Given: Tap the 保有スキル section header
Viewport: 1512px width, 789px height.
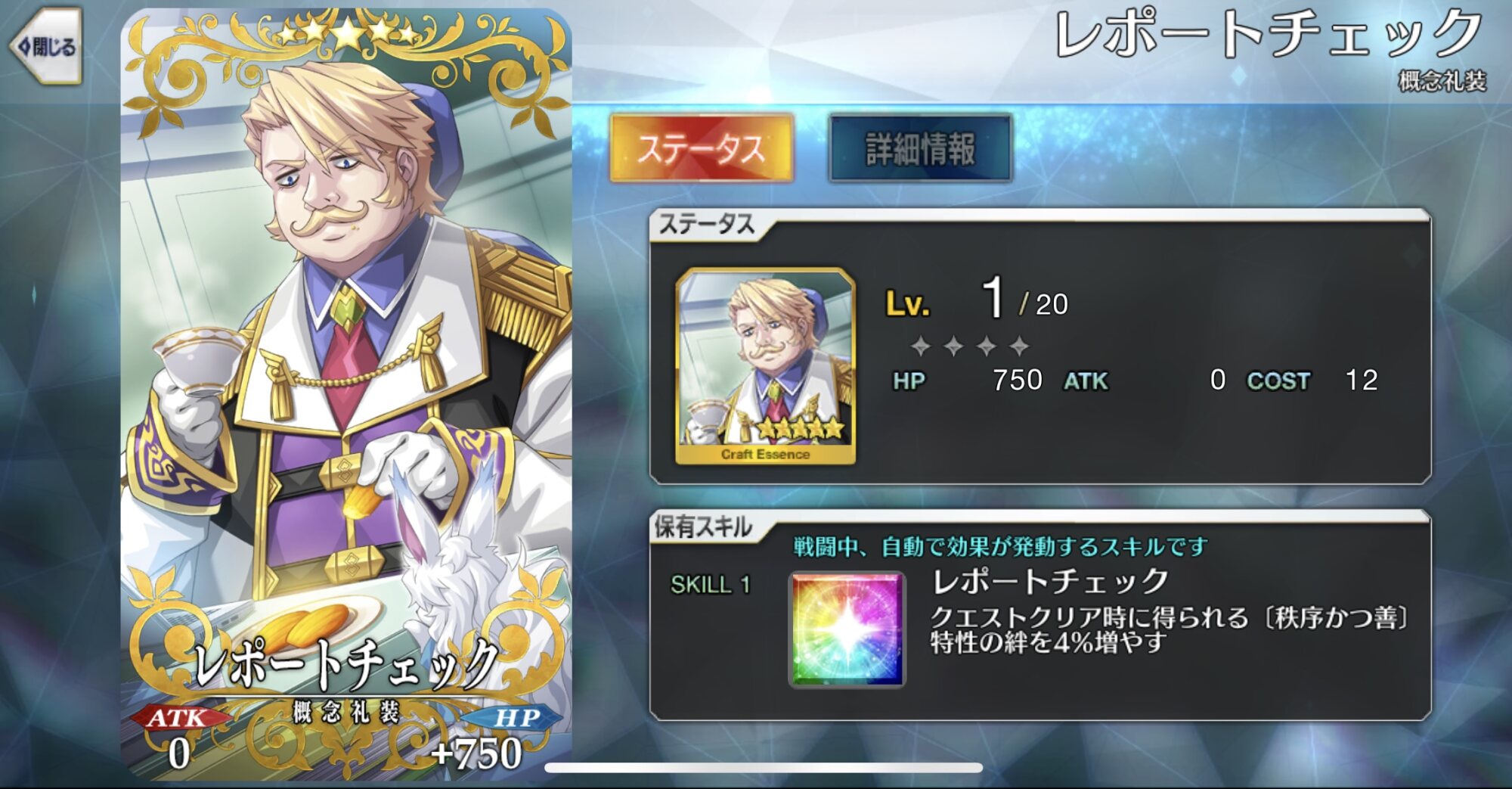Looking at the screenshot, I should coord(703,527).
